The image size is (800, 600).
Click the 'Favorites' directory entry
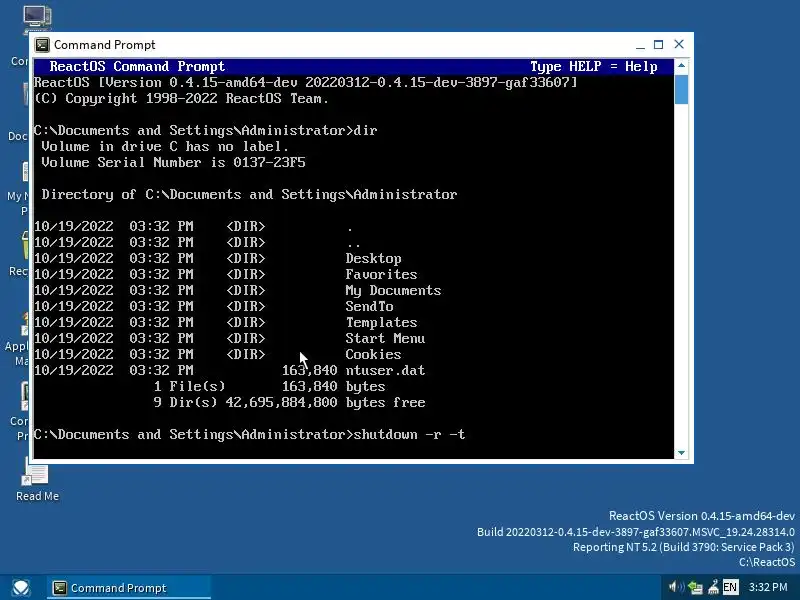381,274
